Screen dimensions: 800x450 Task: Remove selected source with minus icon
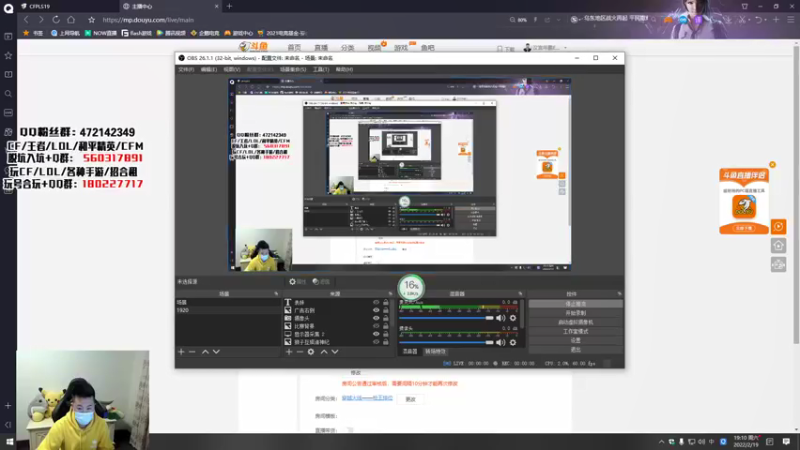click(300, 352)
